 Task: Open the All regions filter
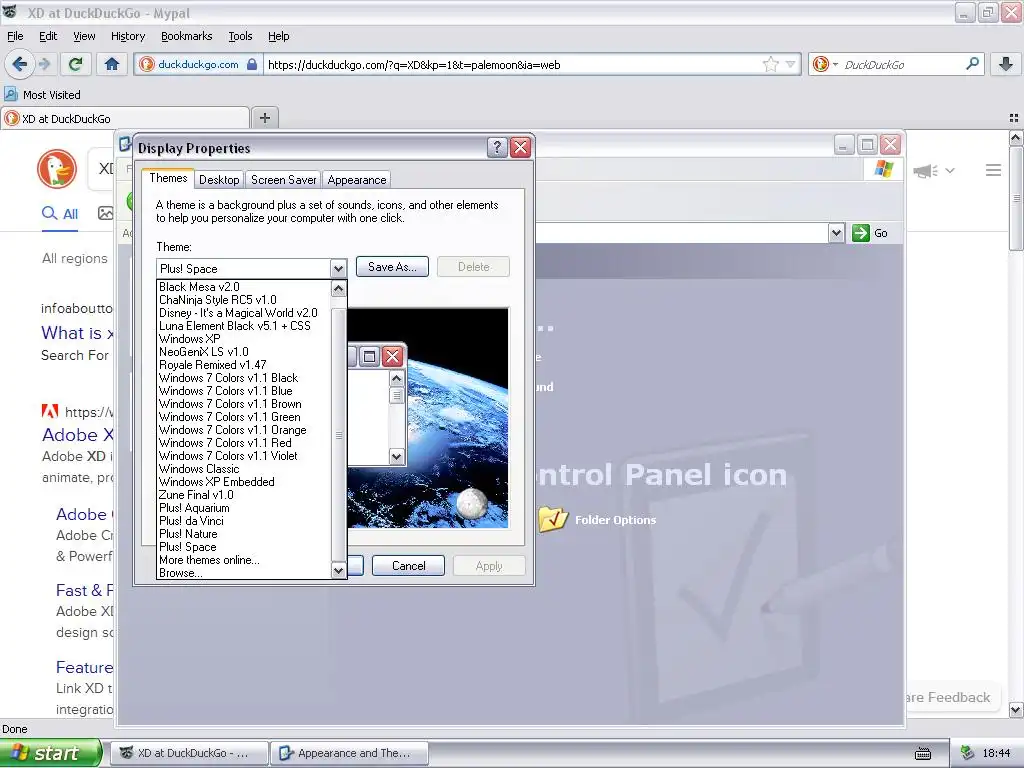coord(74,258)
